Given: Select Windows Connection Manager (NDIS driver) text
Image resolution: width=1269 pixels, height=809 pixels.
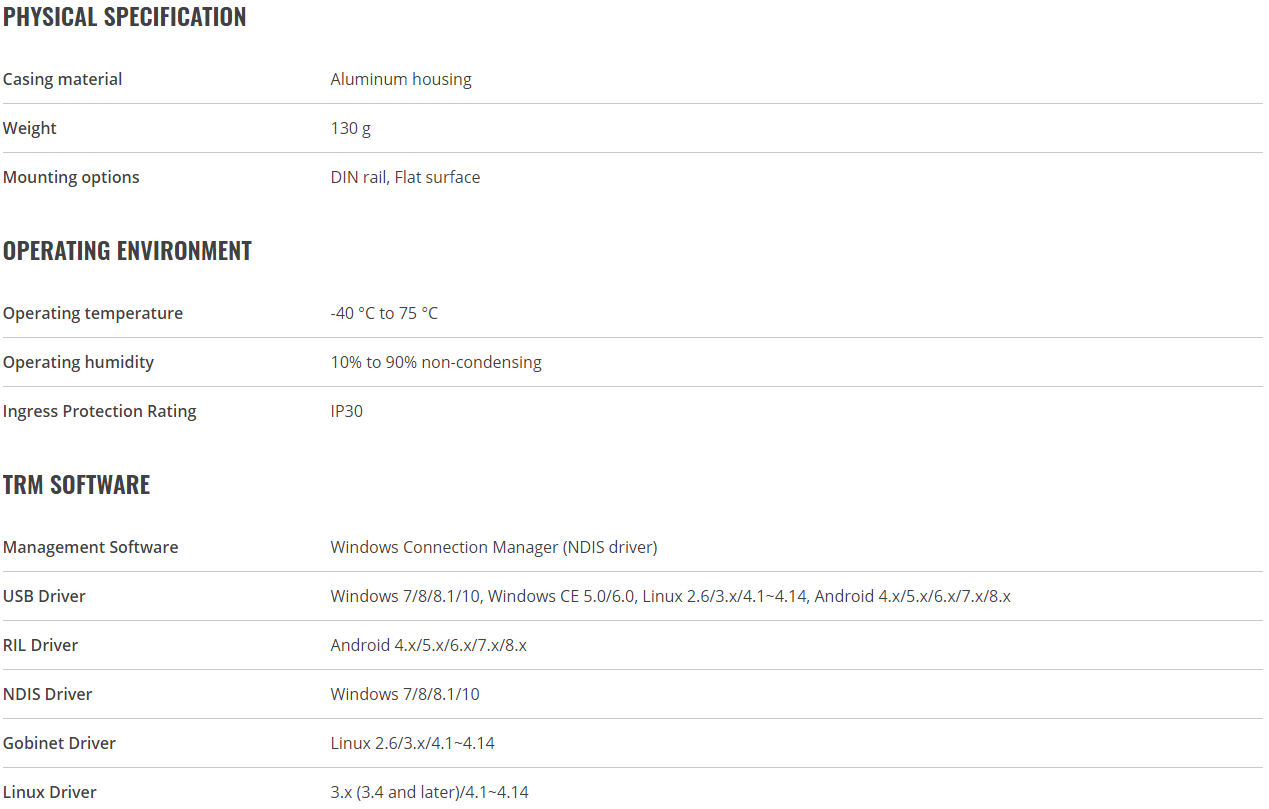Looking at the screenshot, I should click(494, 547).
